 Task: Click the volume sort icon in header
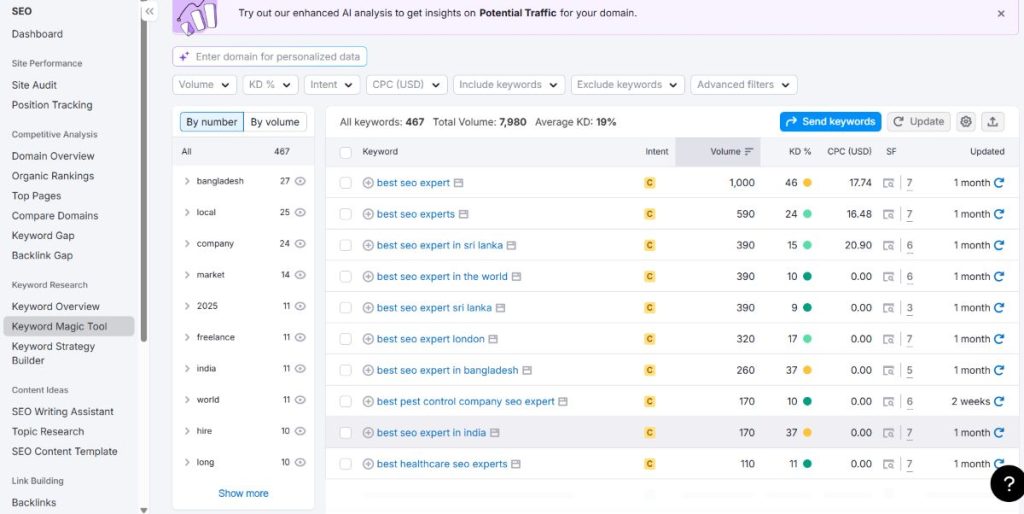pos(749,152)
